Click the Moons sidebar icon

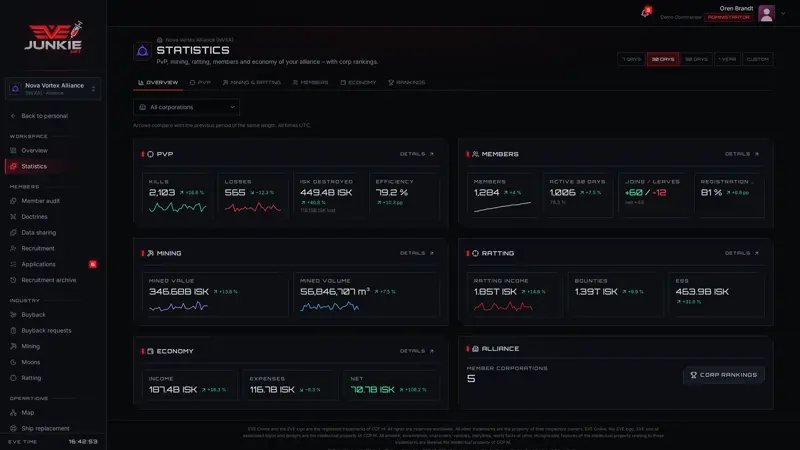click(13, 362)
